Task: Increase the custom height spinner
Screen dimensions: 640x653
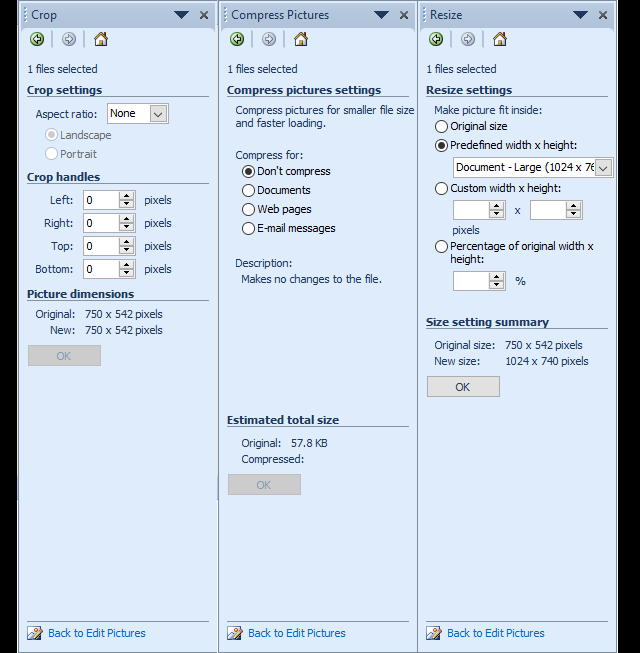Action: tap(573, 206)
